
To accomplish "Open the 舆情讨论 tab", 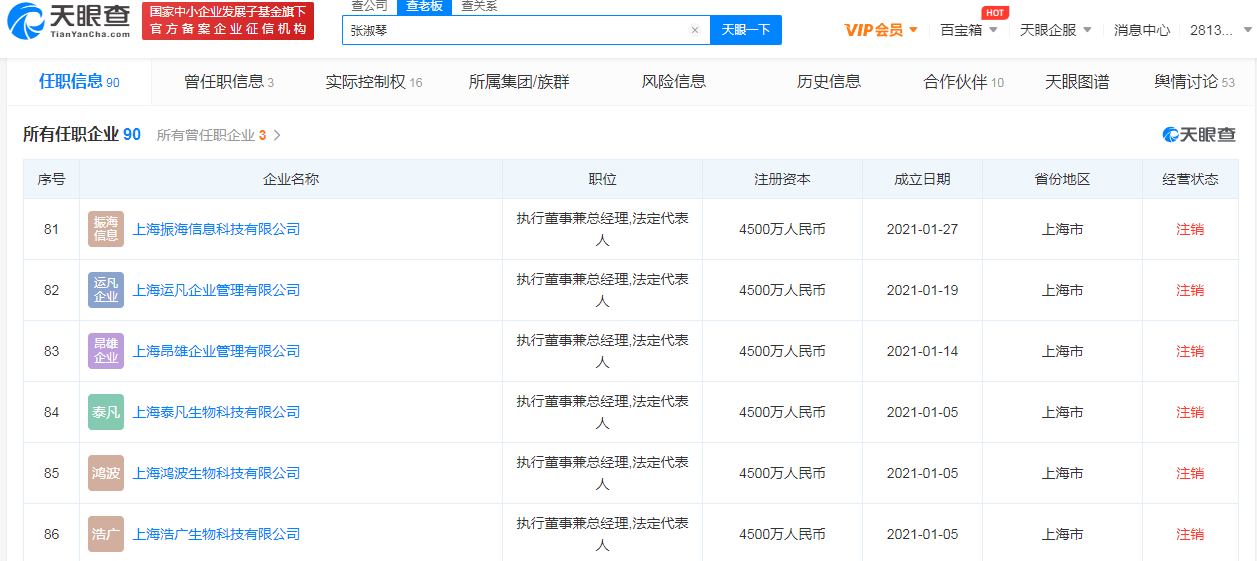I will tap(1195, 82).
